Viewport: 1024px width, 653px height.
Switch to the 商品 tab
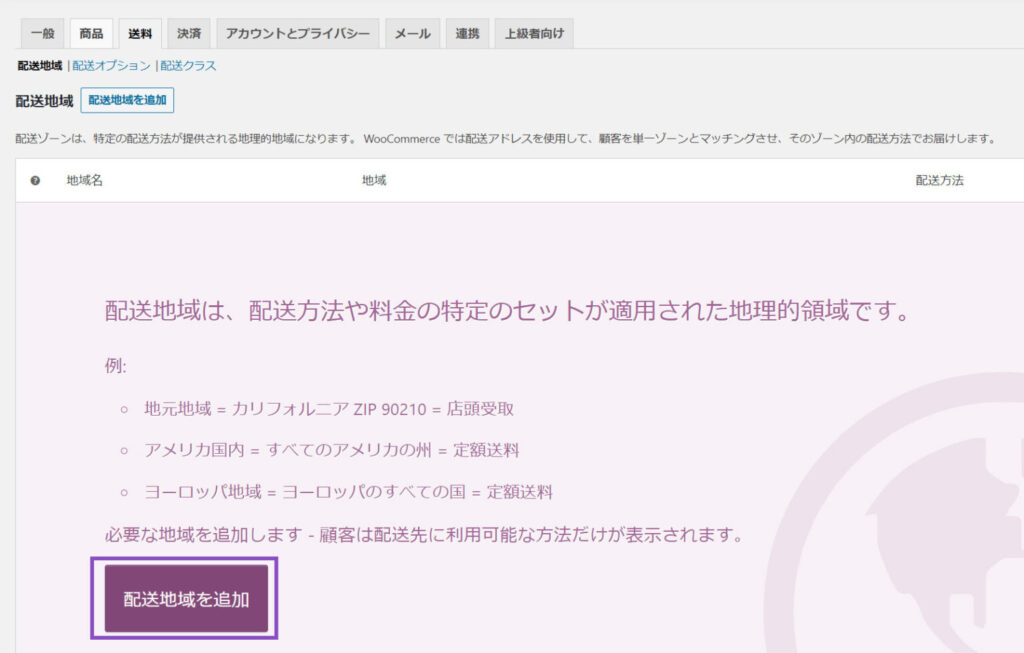(91, 33)
